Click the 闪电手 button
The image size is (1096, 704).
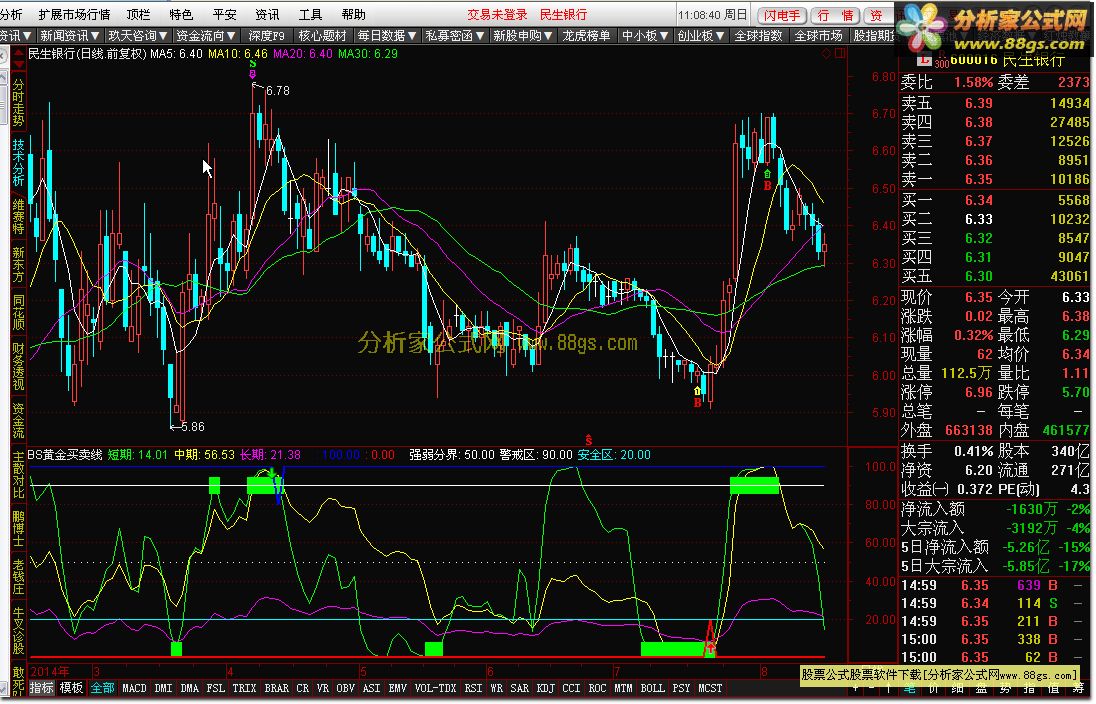coord(781,15)
